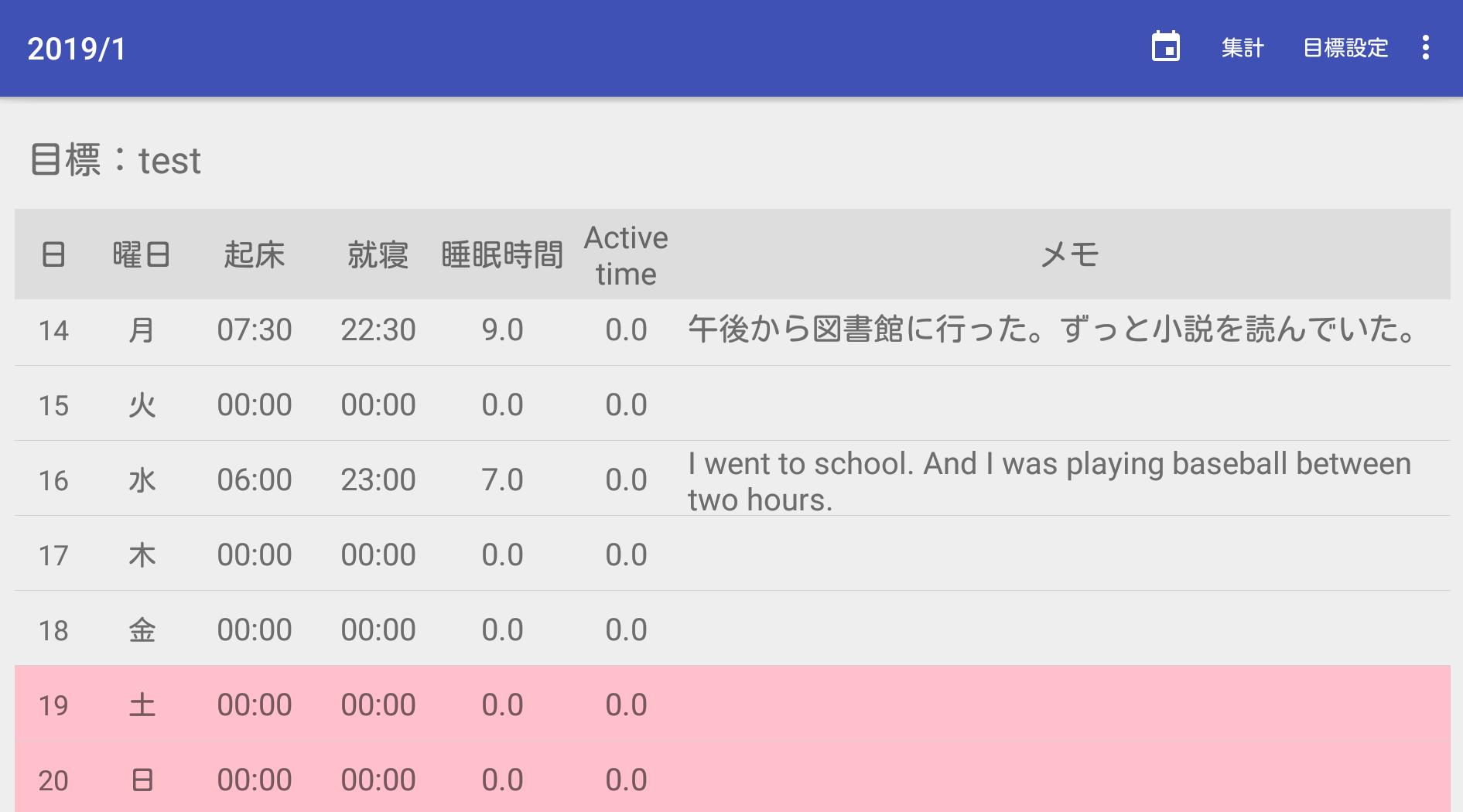The height and width of the screenshot is (812, 1463).
Task: Select day 16 row number
Action: click(53, 481)
